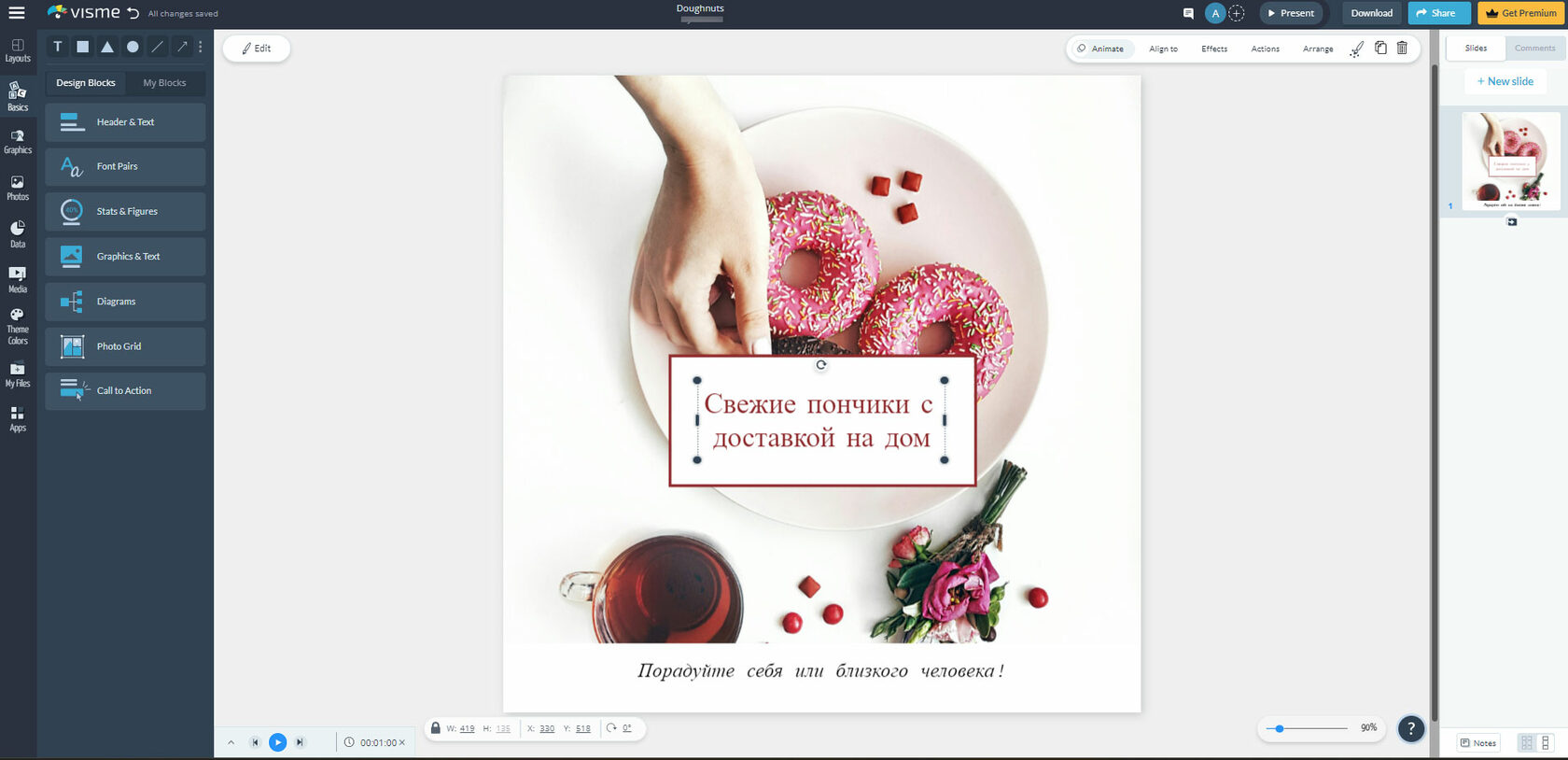Toggle the aspect ratio lock
The height and width of the screenshot is (760, 1568).
(x=435, y=728)
